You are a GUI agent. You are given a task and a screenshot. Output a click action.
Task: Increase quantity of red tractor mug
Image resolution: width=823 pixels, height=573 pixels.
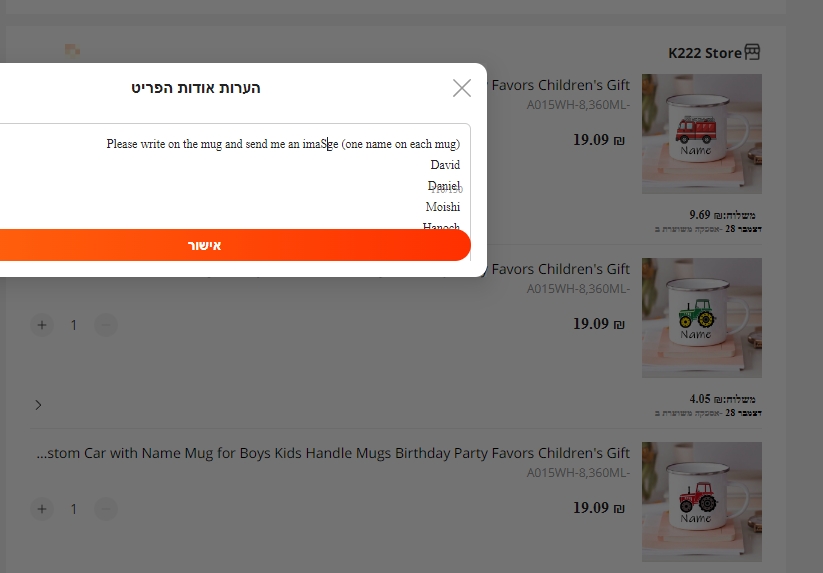41,509
